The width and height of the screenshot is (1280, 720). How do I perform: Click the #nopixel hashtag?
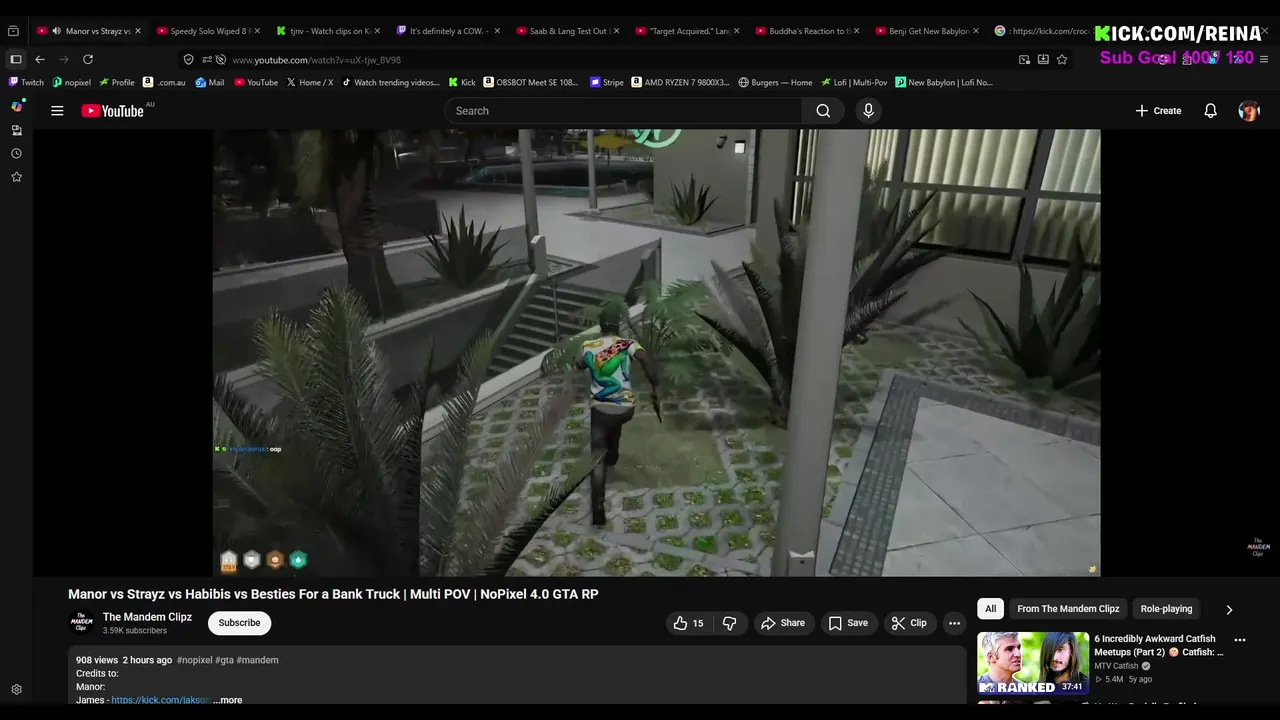point(194,660)
